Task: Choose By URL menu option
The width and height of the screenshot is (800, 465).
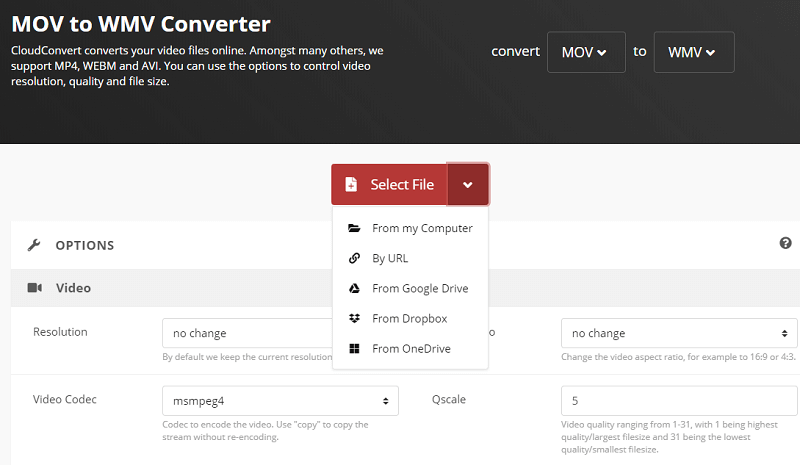Action: [390, 258]
